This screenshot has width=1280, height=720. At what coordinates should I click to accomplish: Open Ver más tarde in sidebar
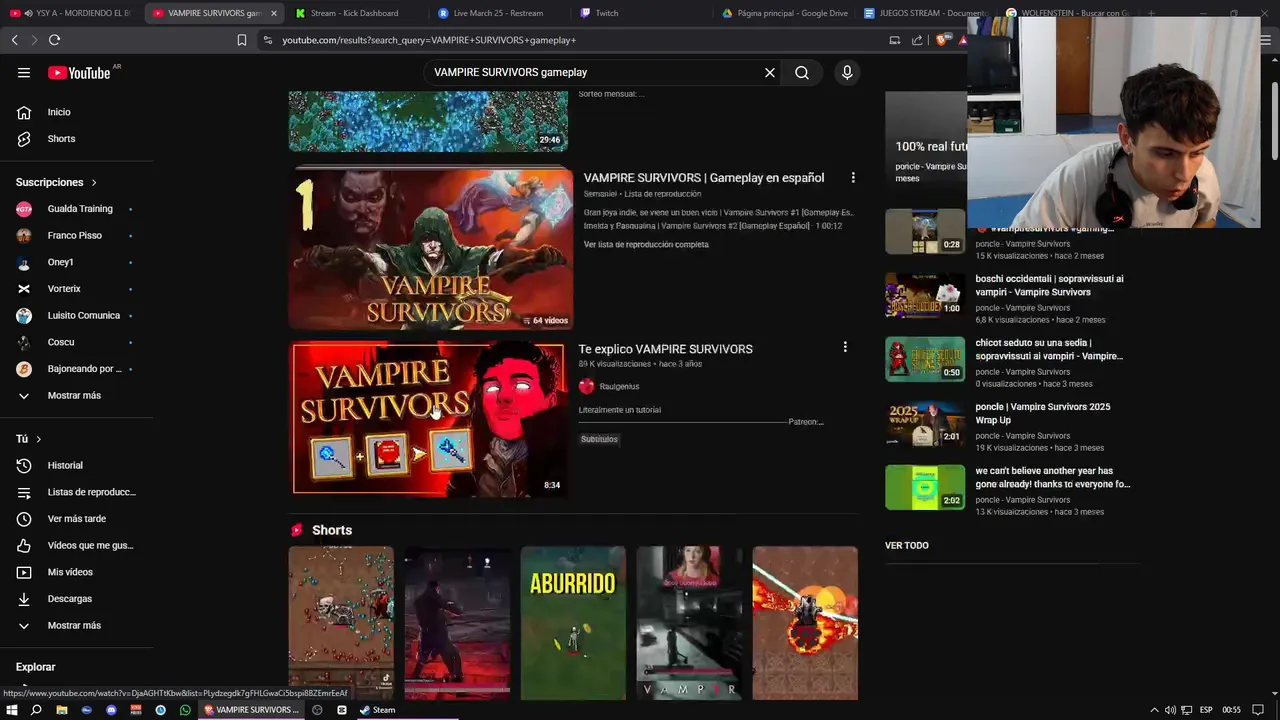pyautogui.click(x=78, y=519)
